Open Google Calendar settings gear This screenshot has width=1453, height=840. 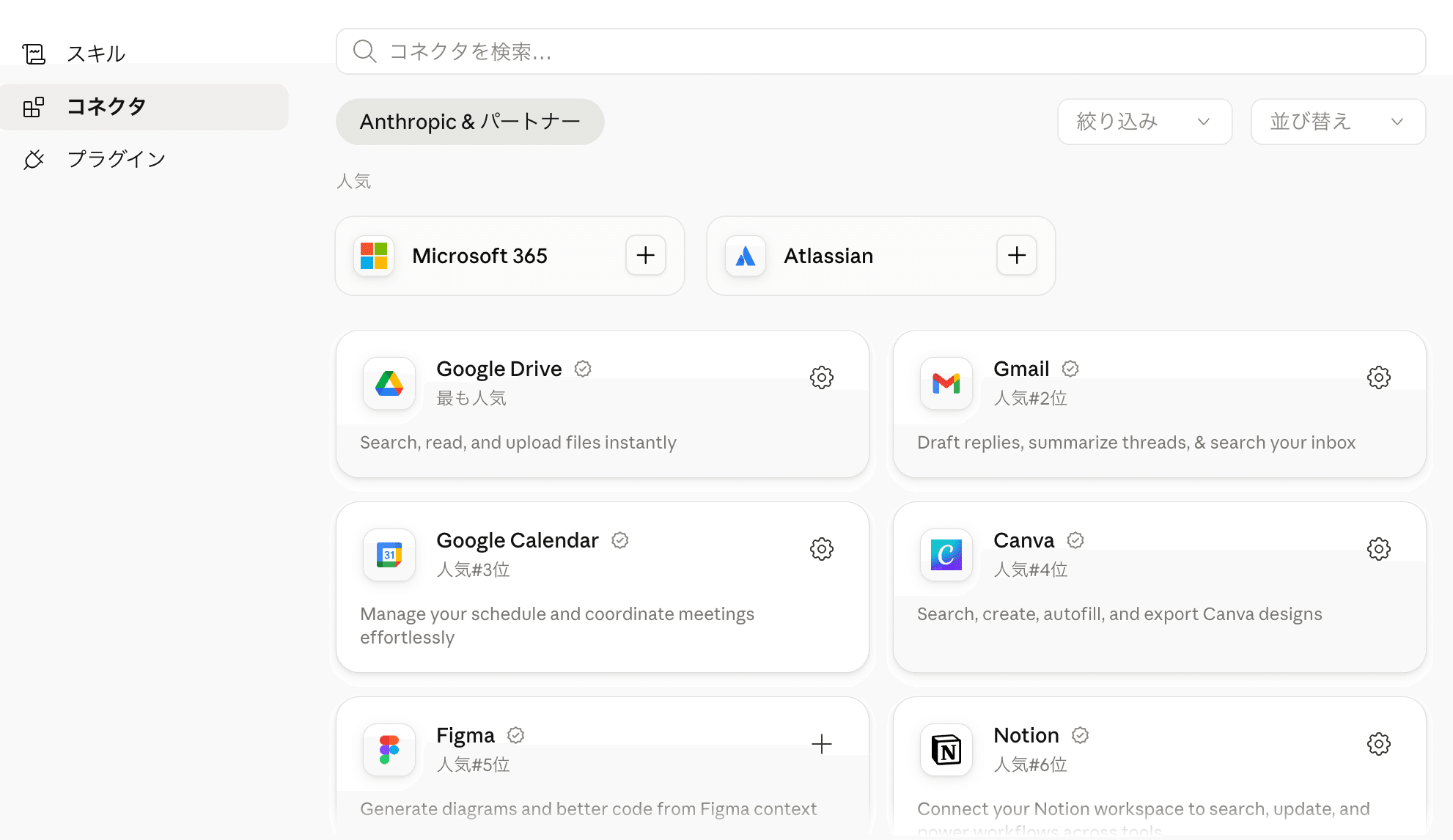822,549
